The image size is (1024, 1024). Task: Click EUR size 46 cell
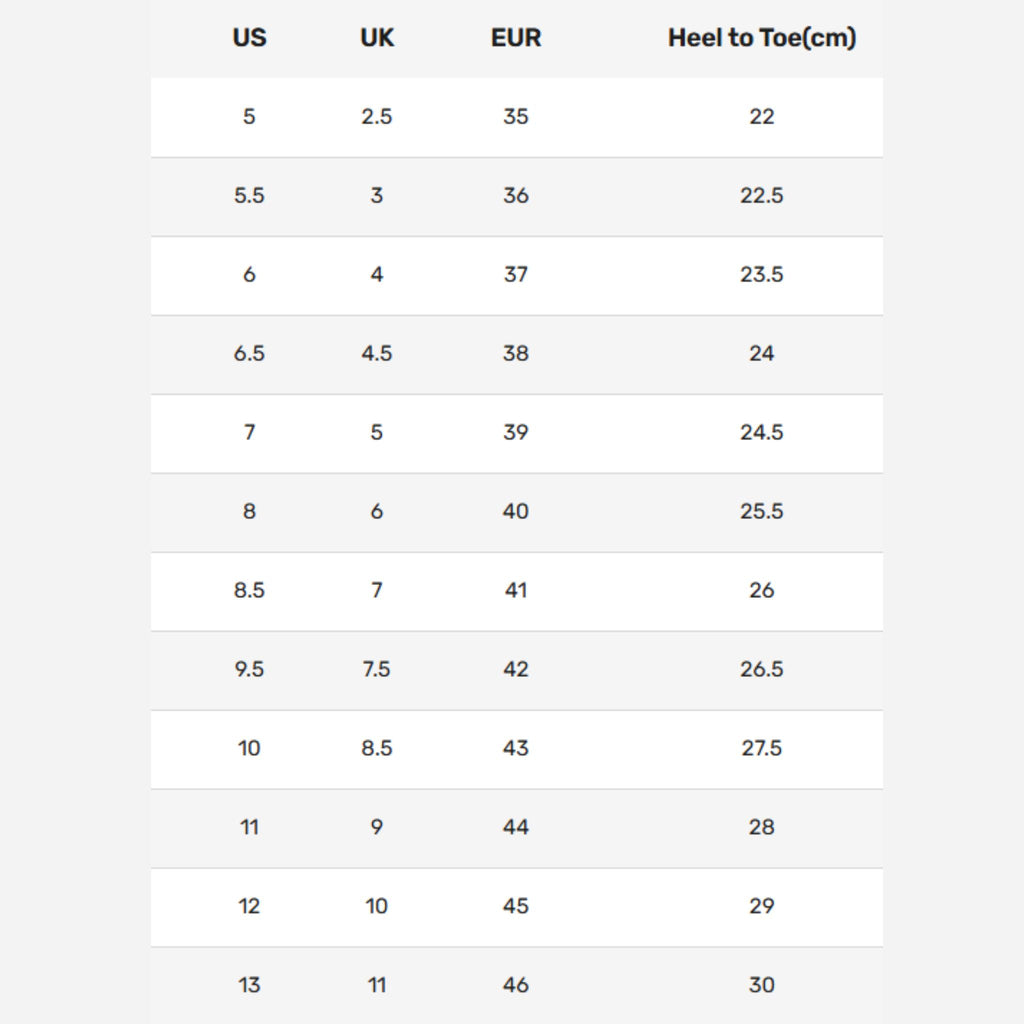(516, 986)
